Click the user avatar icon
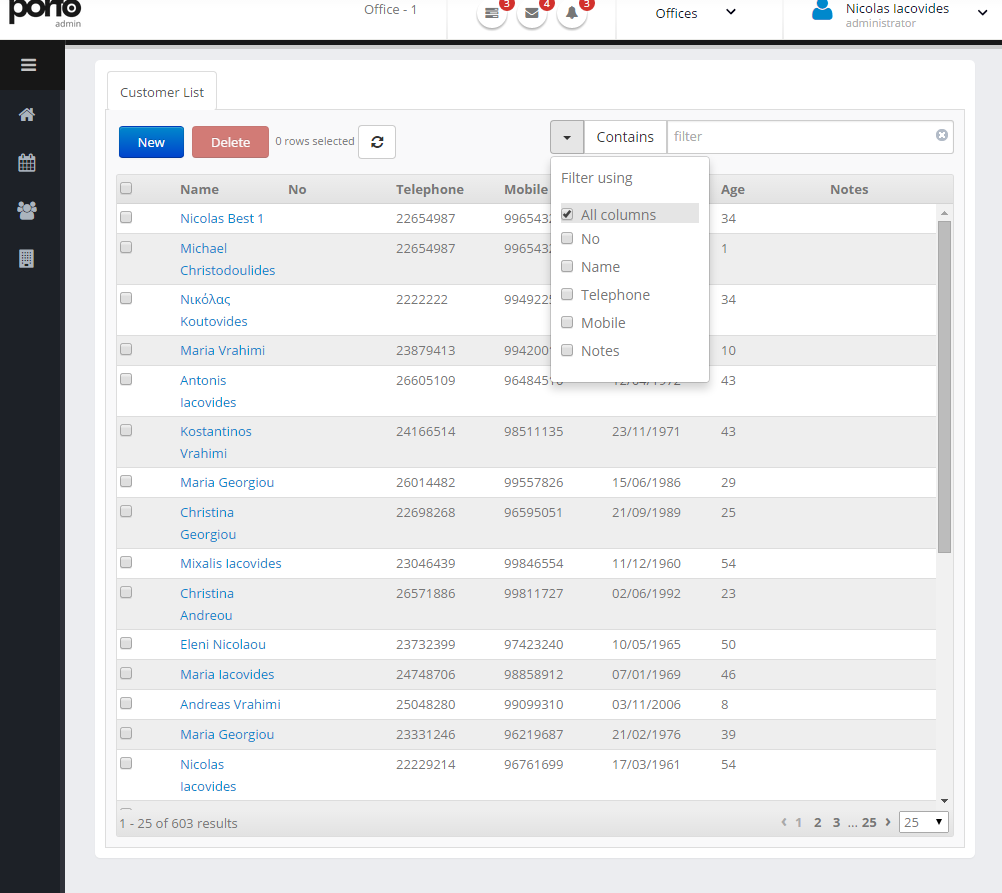This screenshot has width=1002, height=893. coord(822,10)
